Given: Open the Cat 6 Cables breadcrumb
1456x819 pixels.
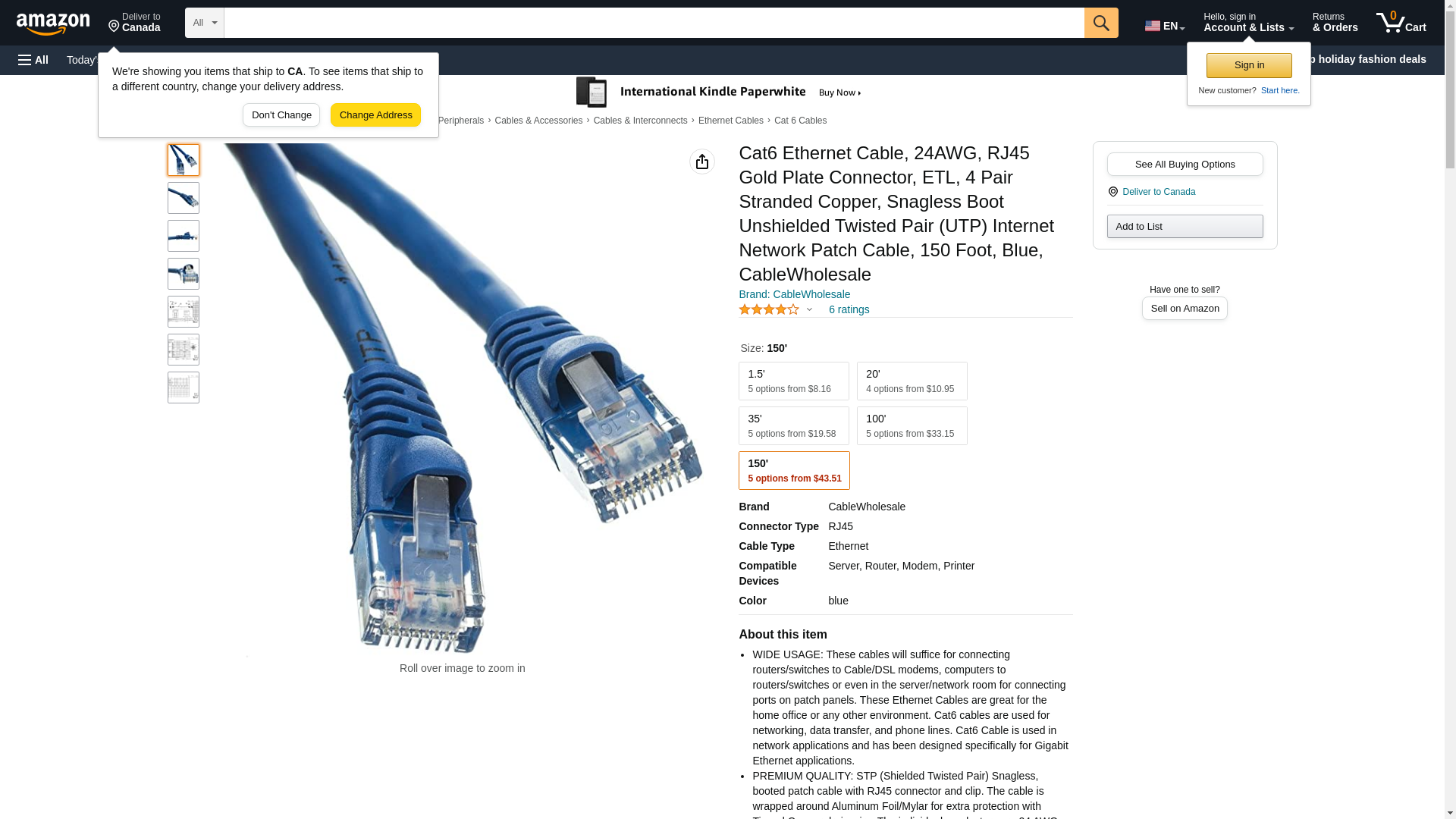Looking at the screenshot, I should pyautogui.click(x=800, y=121).
